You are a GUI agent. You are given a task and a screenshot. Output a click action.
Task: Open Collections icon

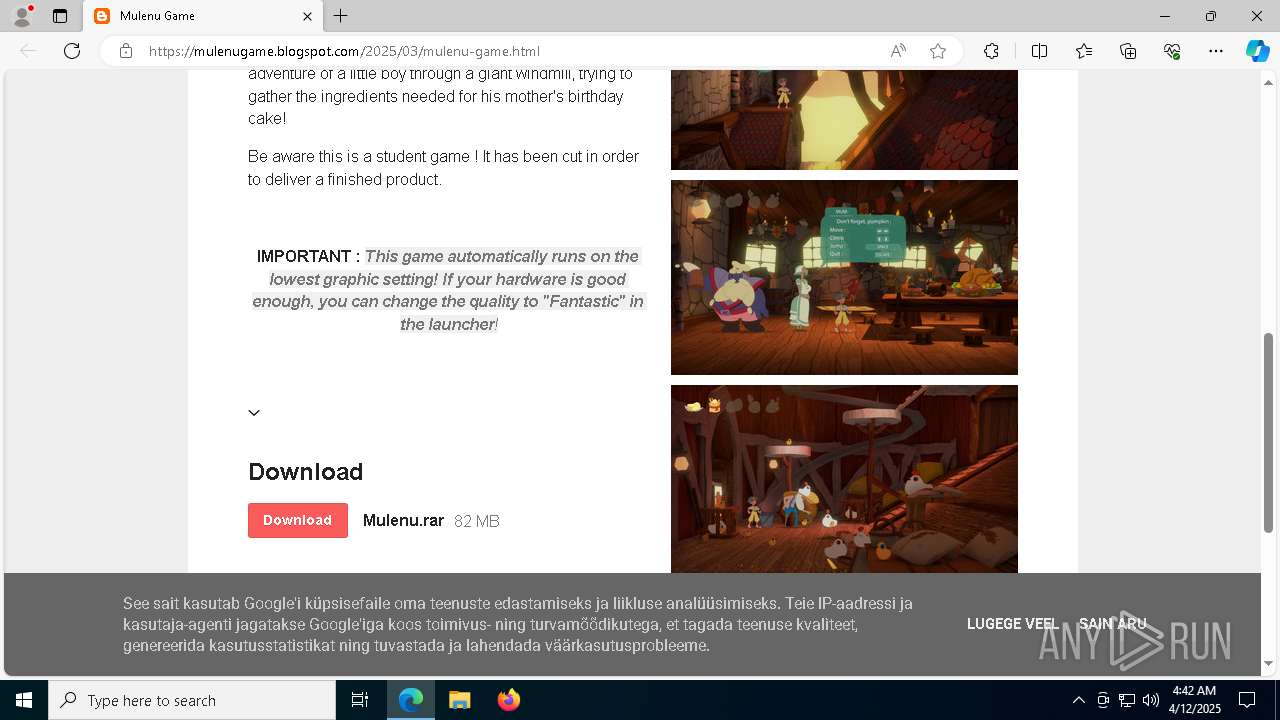click(1128, 51)
